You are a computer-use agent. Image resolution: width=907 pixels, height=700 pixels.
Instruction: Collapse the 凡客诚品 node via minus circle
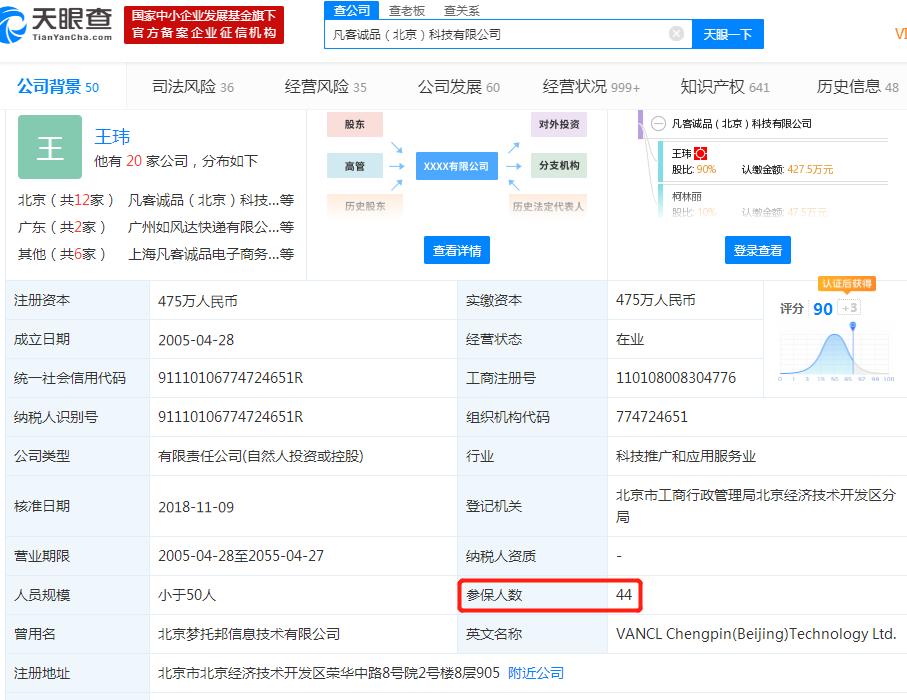[656, 123]
